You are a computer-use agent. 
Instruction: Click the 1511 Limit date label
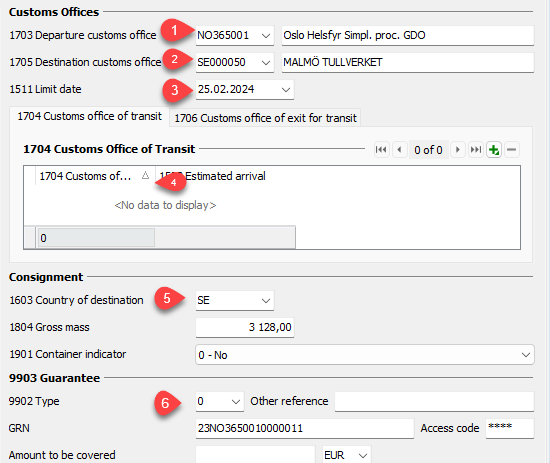[x=45, y=89]
